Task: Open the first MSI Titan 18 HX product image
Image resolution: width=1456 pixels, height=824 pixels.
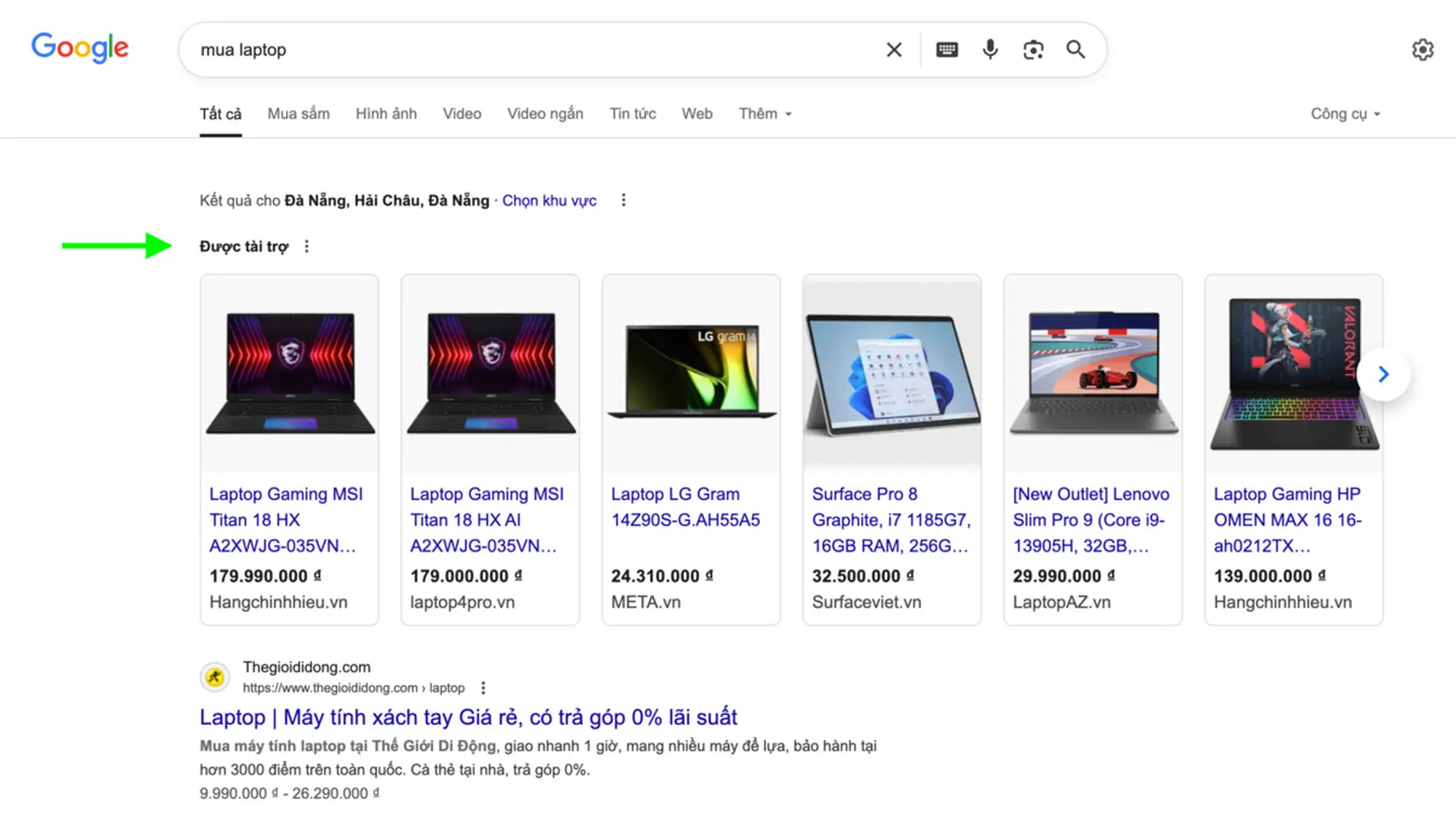Action: click(290, 373)
